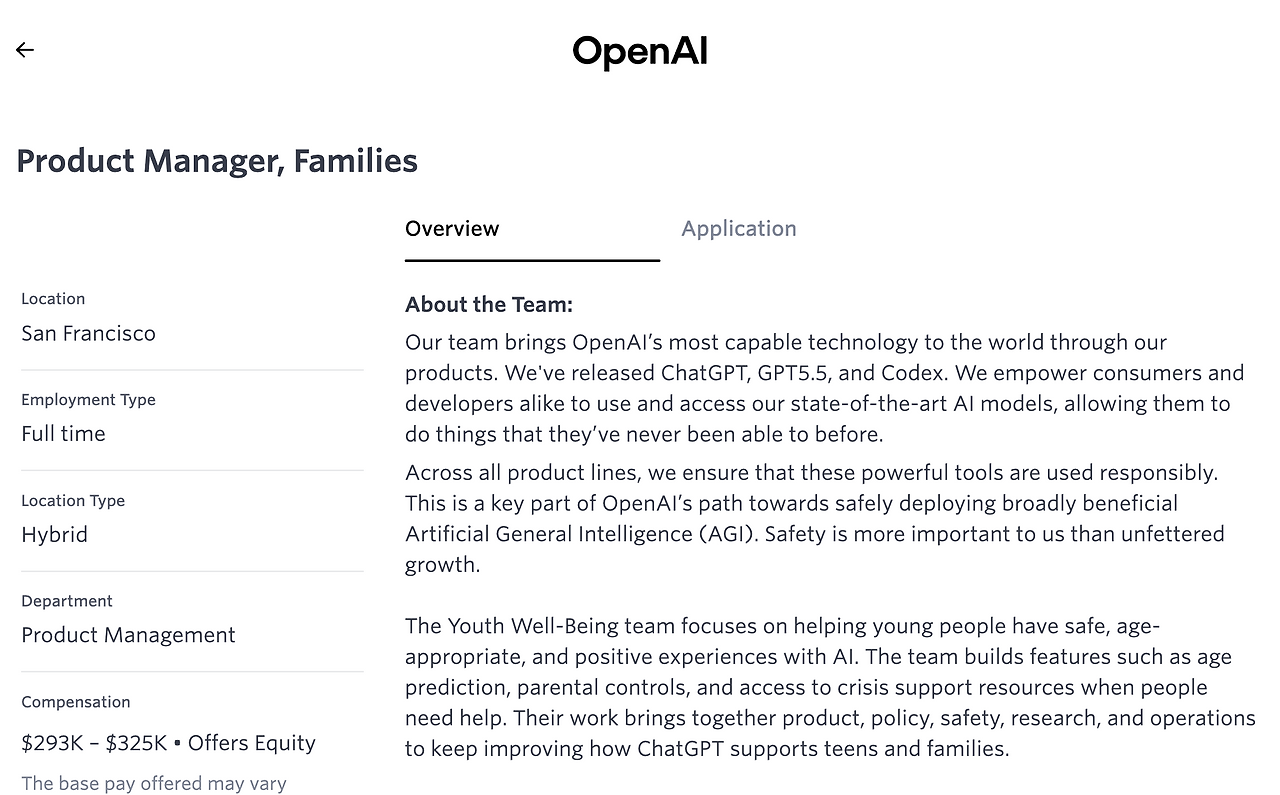The image size is (1280, 795).
Task: Click the About the Team heading
Action: click(489, 305)
